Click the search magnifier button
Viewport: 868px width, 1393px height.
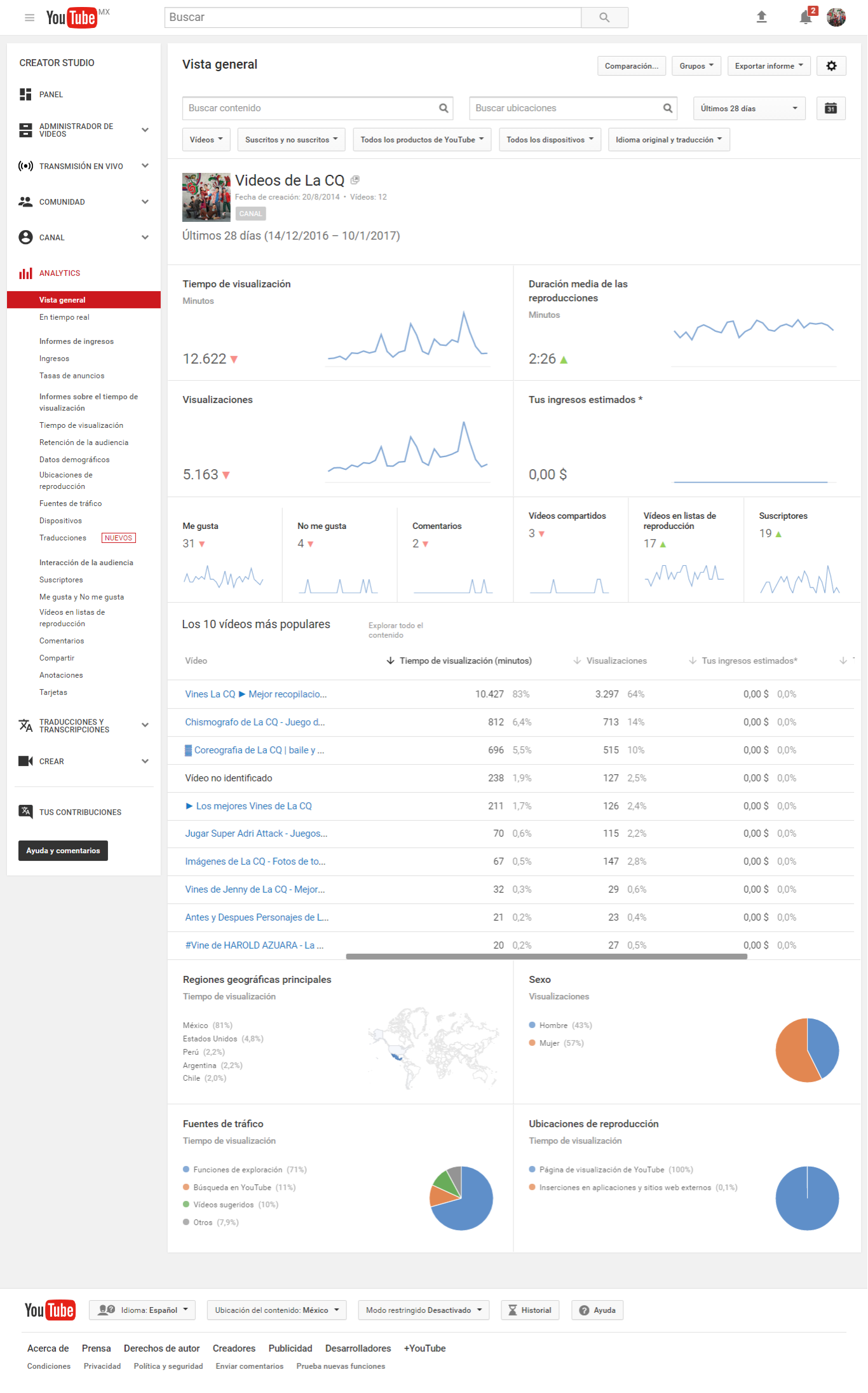click(604, 17)
